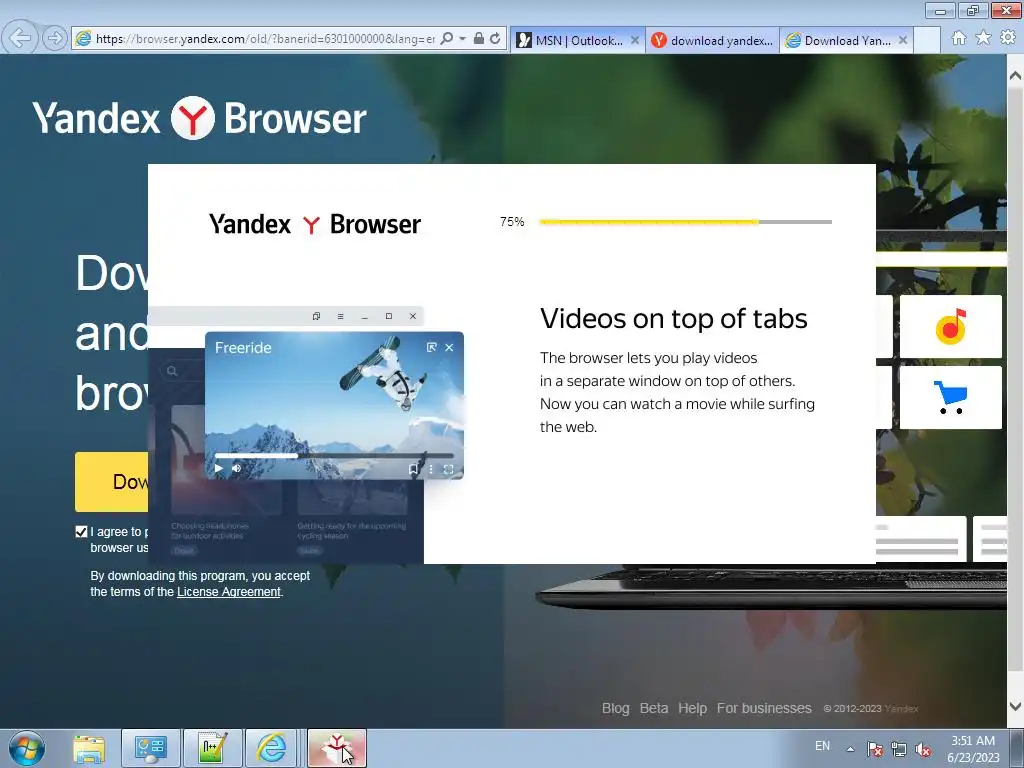Click the Yandex Browser page logo

199,118
